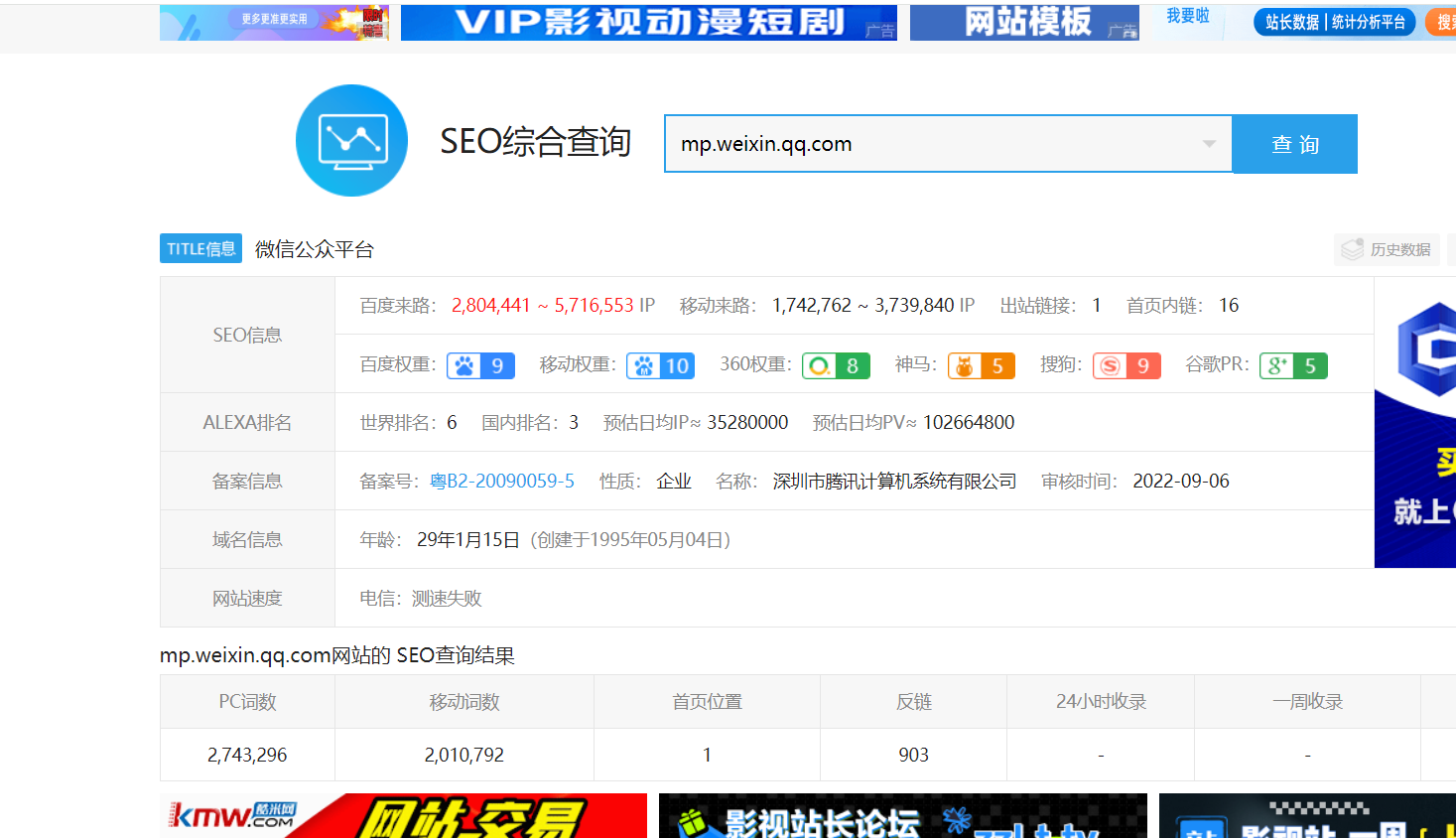
Task: Open the 粤B2-20090059-5 record number link
Action: 502,482
